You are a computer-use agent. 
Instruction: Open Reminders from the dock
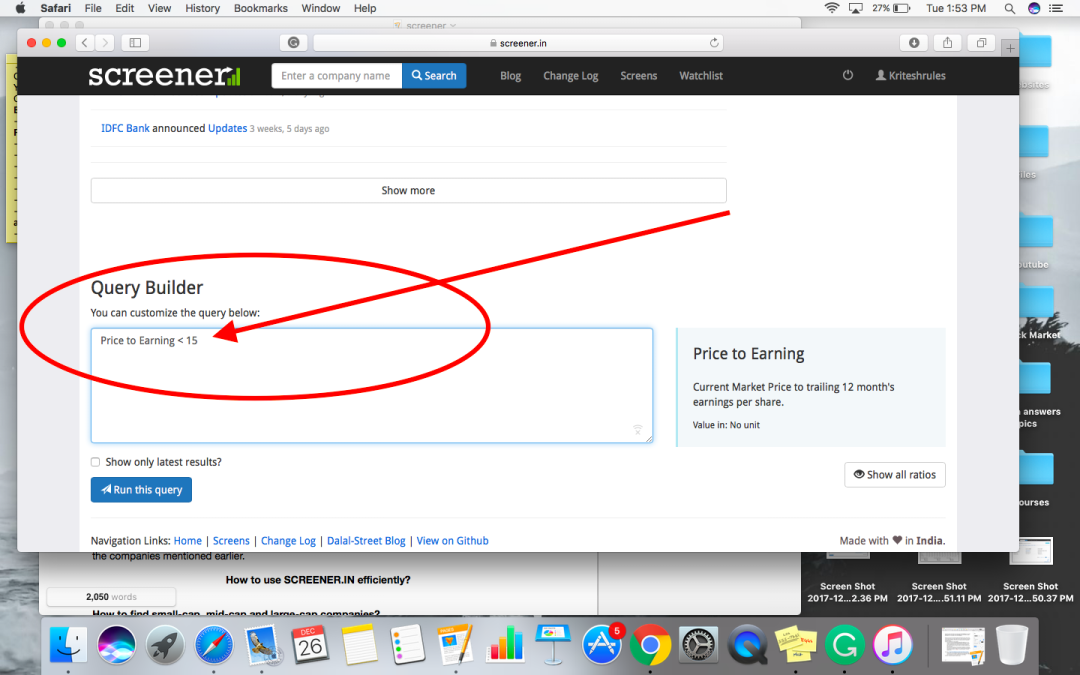(407, 645)
